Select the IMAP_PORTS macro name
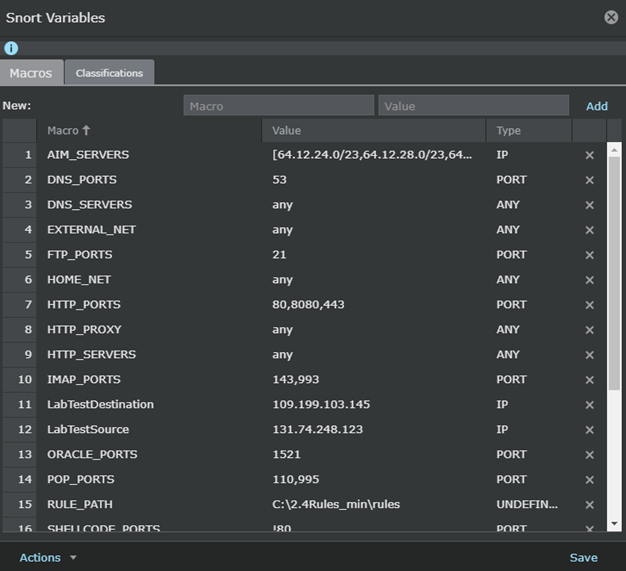This screenshot has width=626, height=571. 84,379
